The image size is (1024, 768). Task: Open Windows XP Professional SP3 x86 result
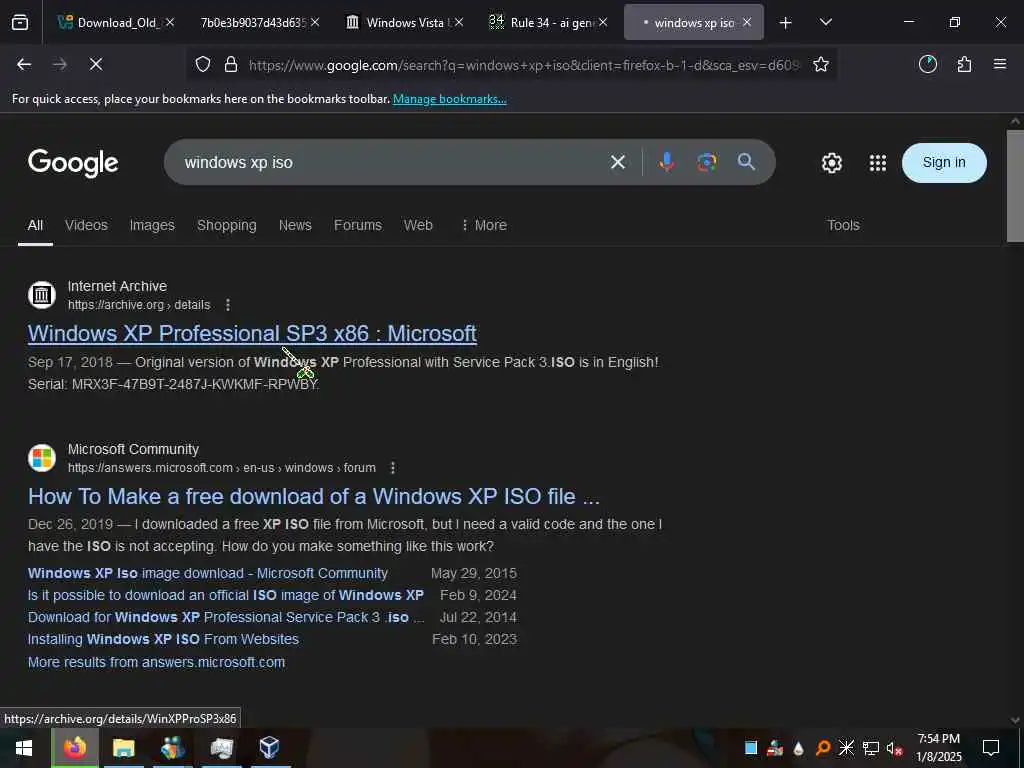tap(252, 333)
